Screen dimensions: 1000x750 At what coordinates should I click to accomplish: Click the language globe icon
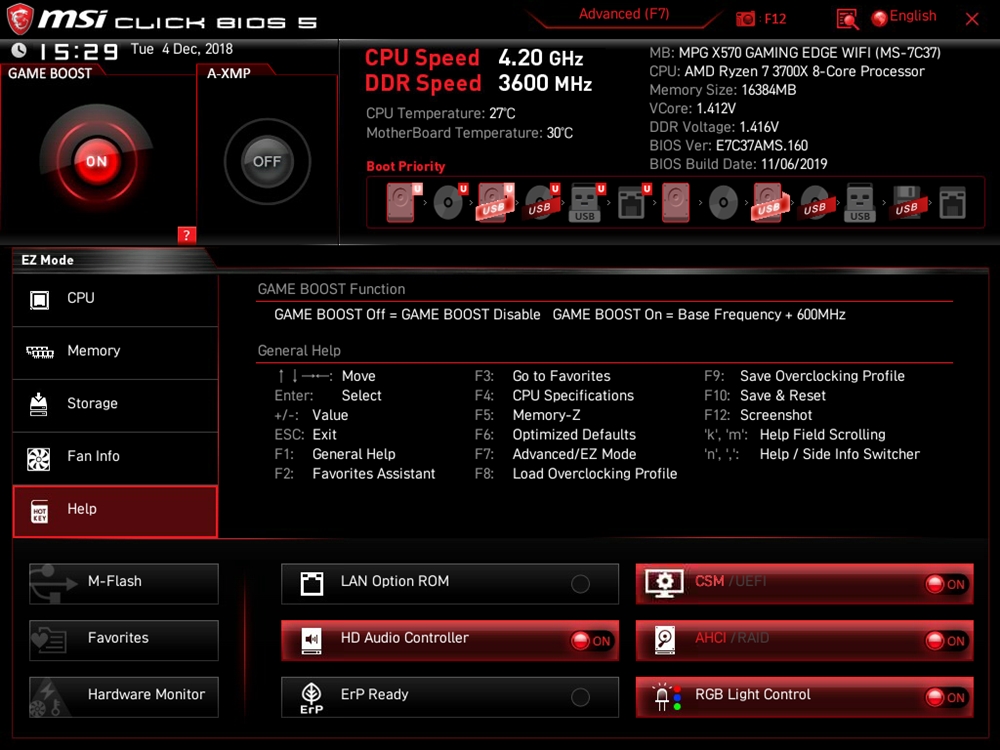click(x=879, y=18)
